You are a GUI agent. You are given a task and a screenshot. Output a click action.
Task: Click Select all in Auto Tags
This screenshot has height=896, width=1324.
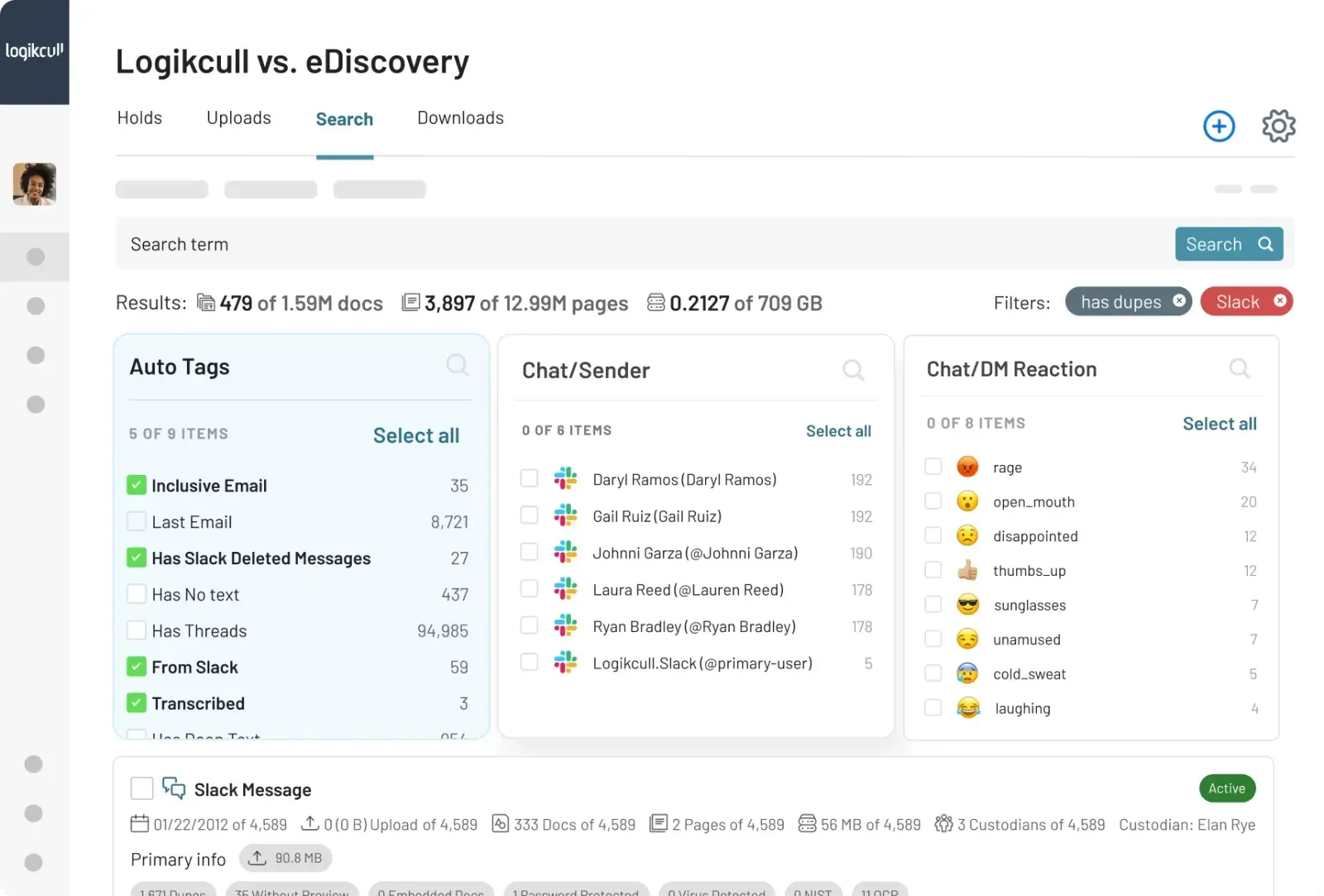click(x=415, y=436)
